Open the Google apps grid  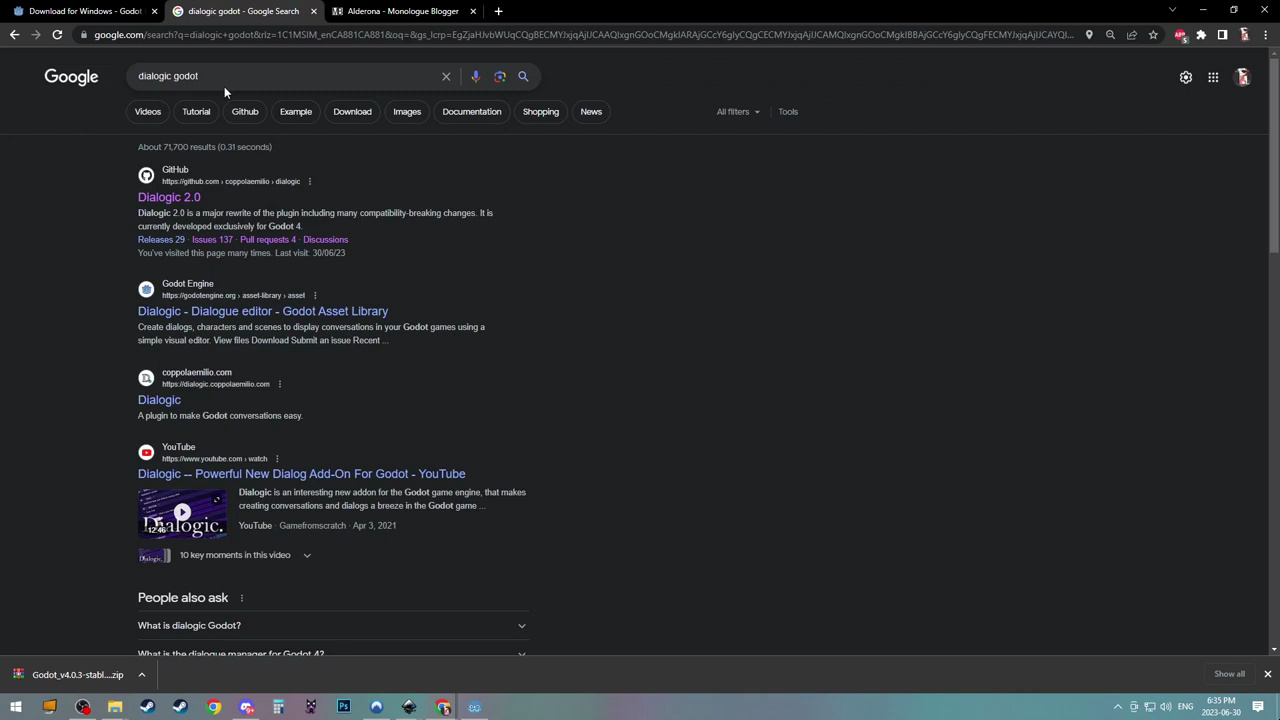[1213, 77]
